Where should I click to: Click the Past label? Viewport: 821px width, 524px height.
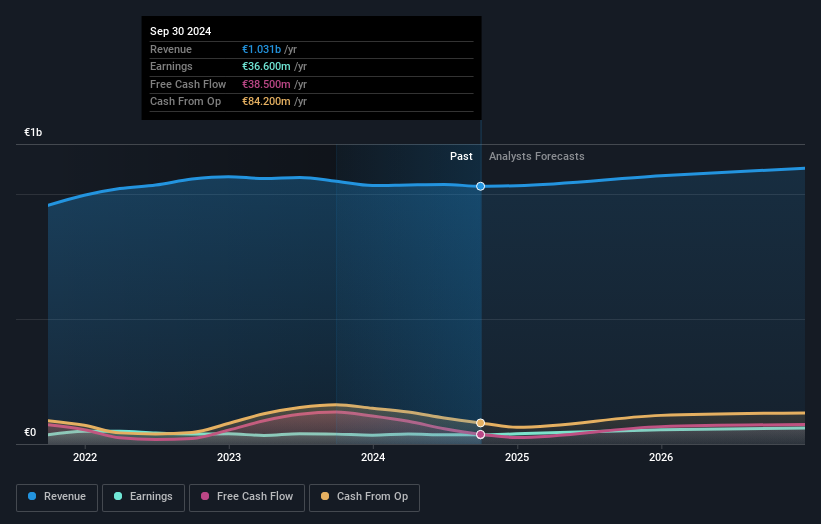(x=461, y=156)
